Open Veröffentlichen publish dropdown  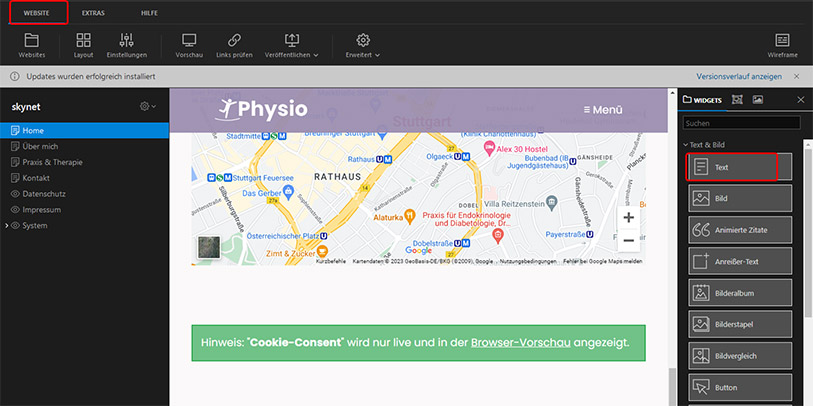tap(291, 46)
